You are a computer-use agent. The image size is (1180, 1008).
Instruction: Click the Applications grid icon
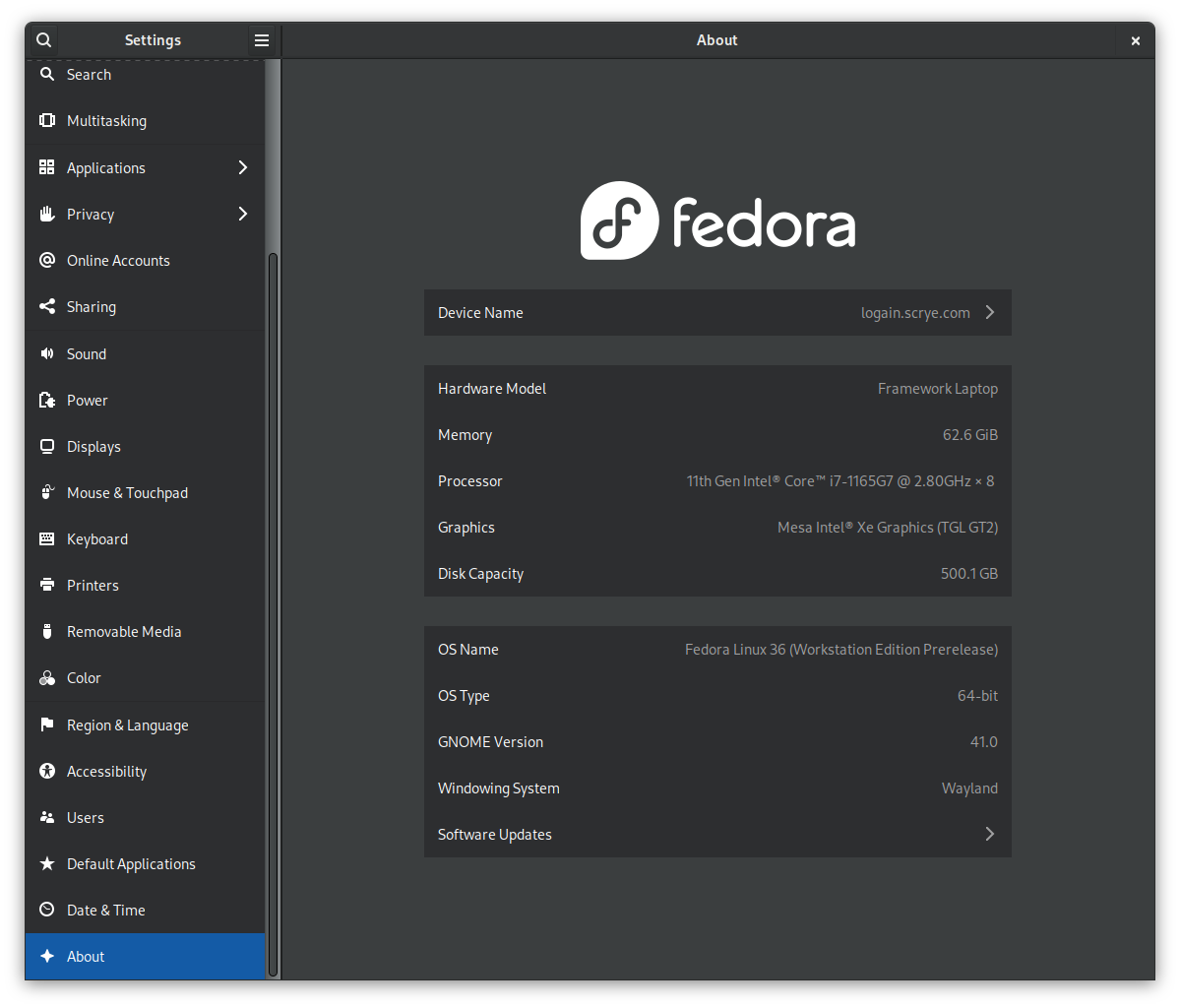[46, 167]
